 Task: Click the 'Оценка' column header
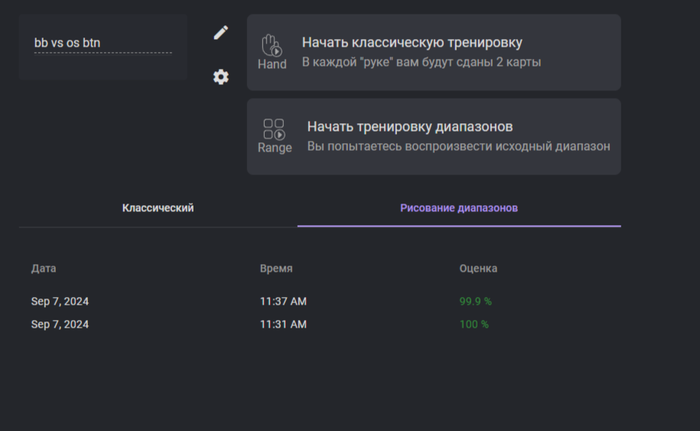[478, 269]
